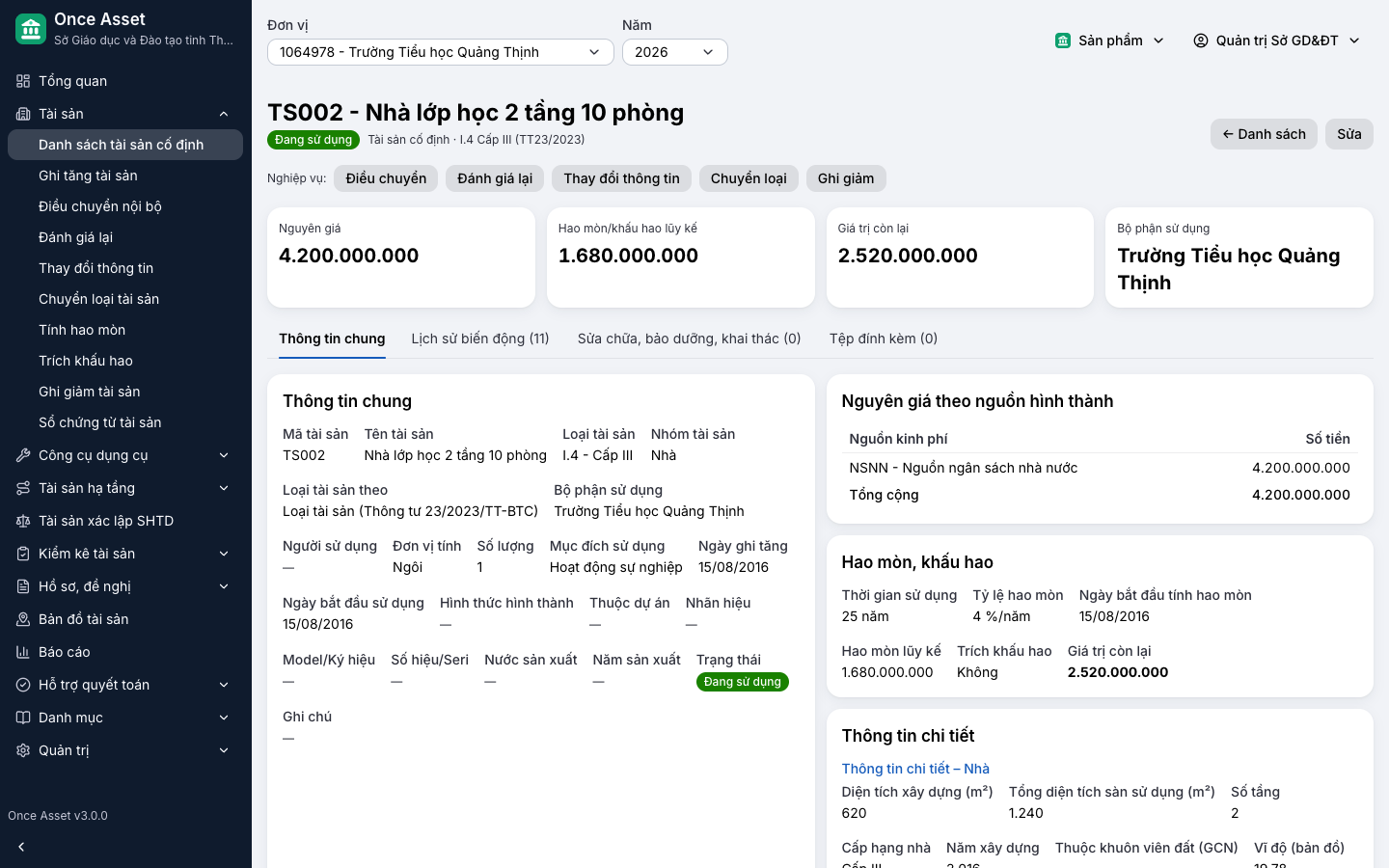
Task: Go back via the Danh sách button
Action: [1264, 134]
